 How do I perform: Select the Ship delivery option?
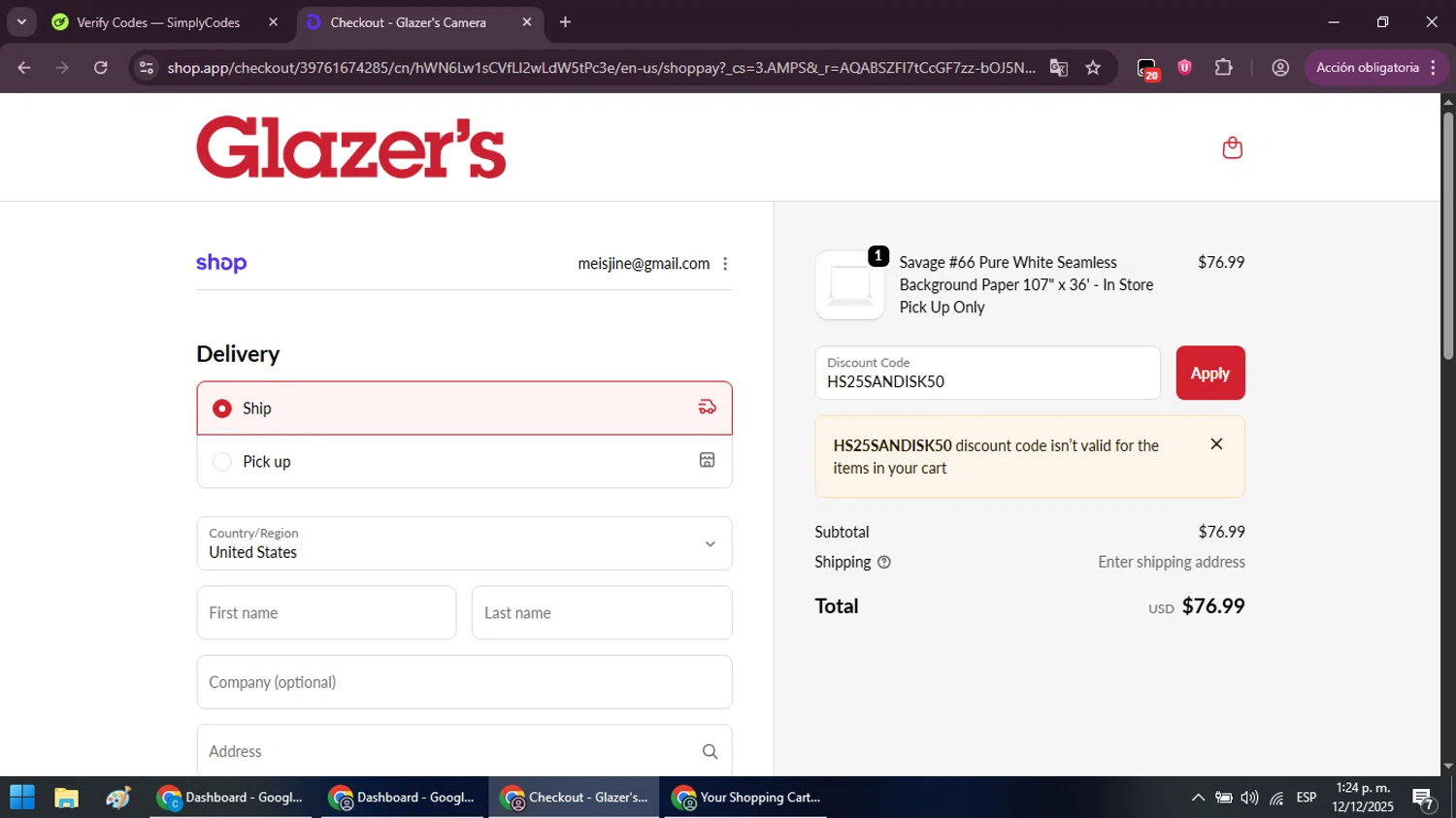coord(464,408)
